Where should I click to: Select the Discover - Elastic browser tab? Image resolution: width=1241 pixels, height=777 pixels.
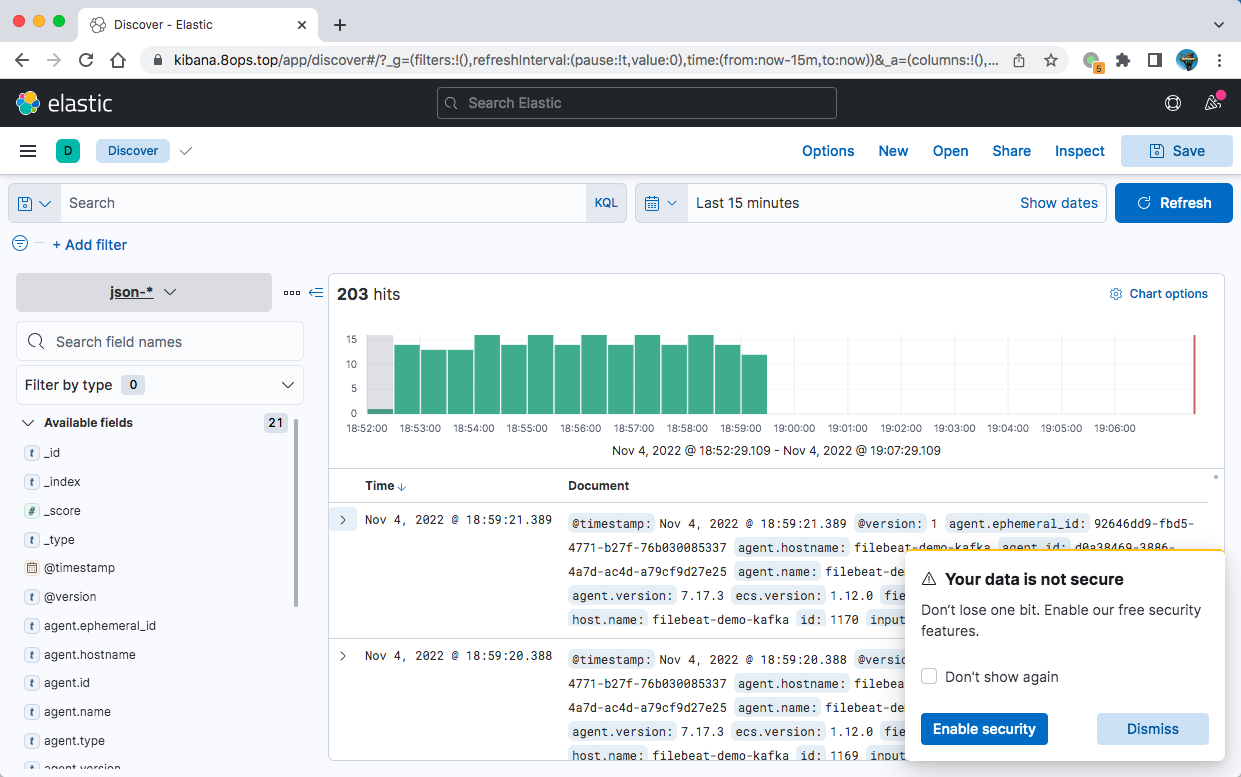[x=197, y=25]
